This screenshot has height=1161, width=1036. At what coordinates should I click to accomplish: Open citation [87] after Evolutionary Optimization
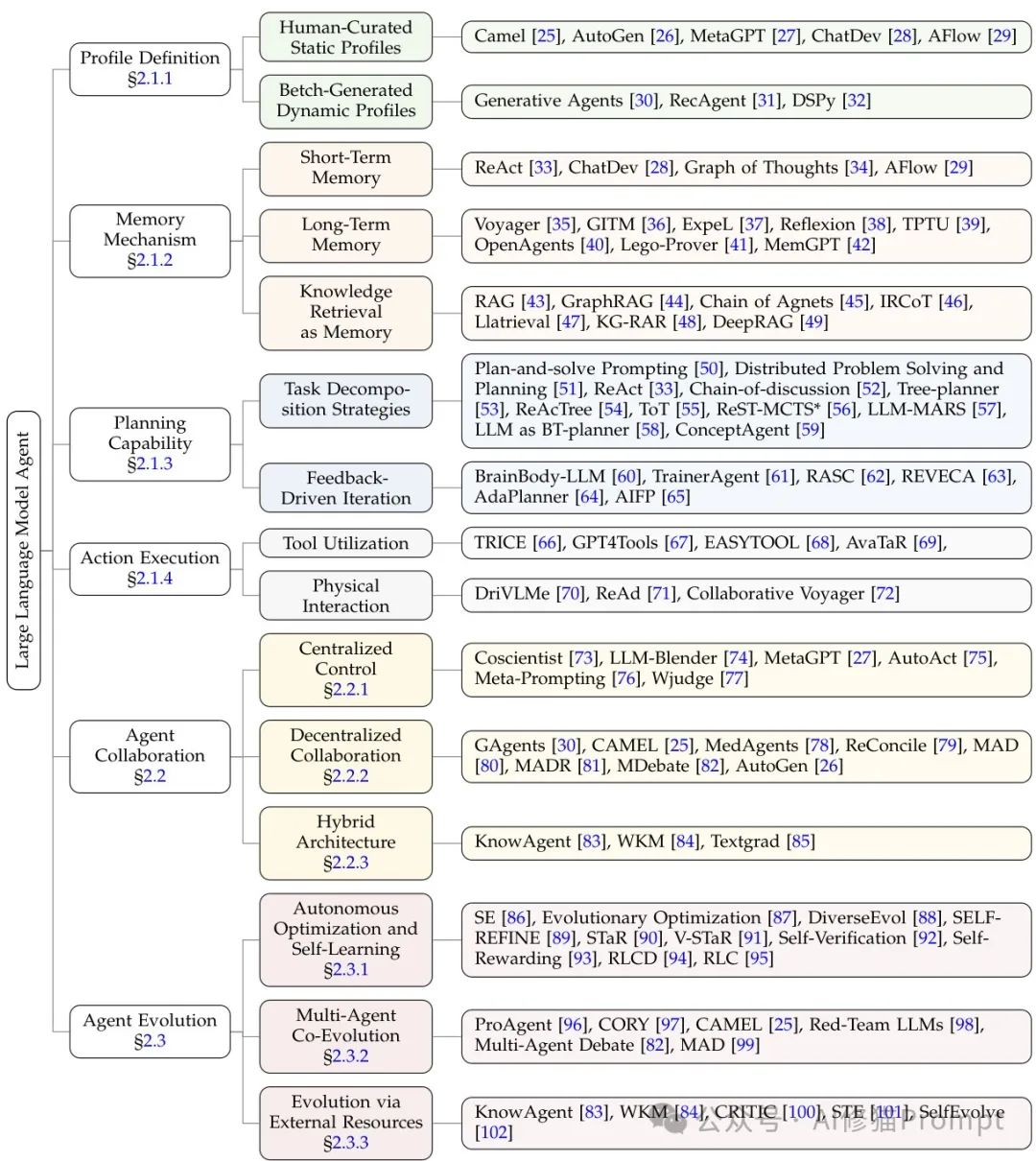pos(783,918)
